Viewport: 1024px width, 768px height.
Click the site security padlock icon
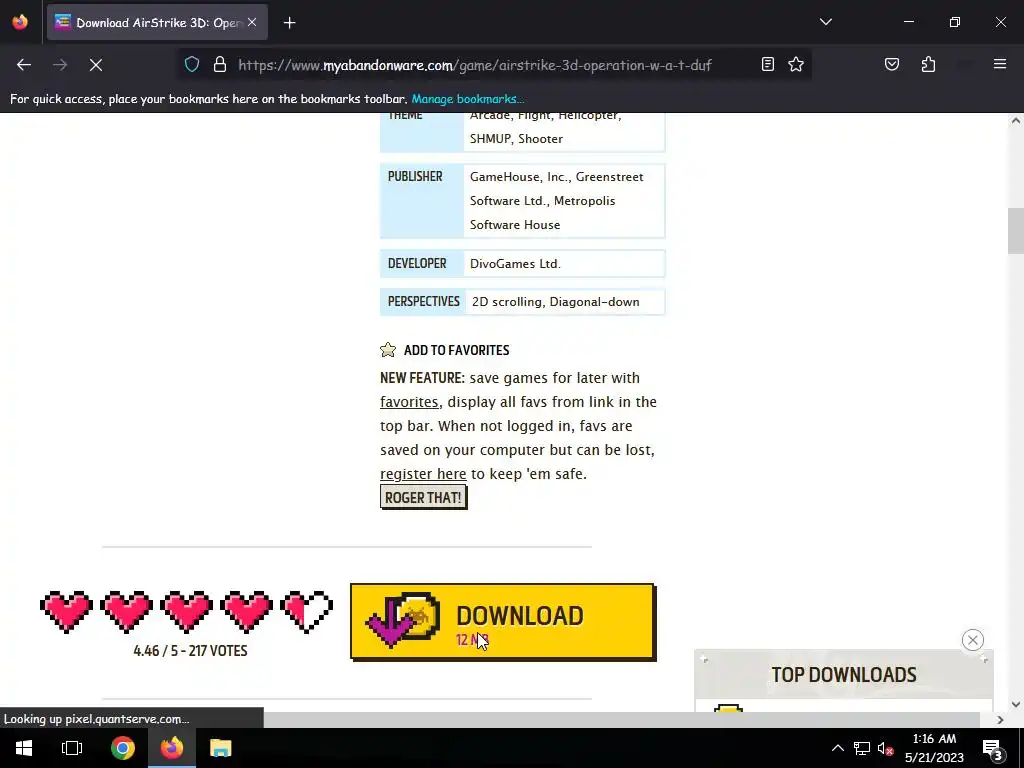point(220,65)
